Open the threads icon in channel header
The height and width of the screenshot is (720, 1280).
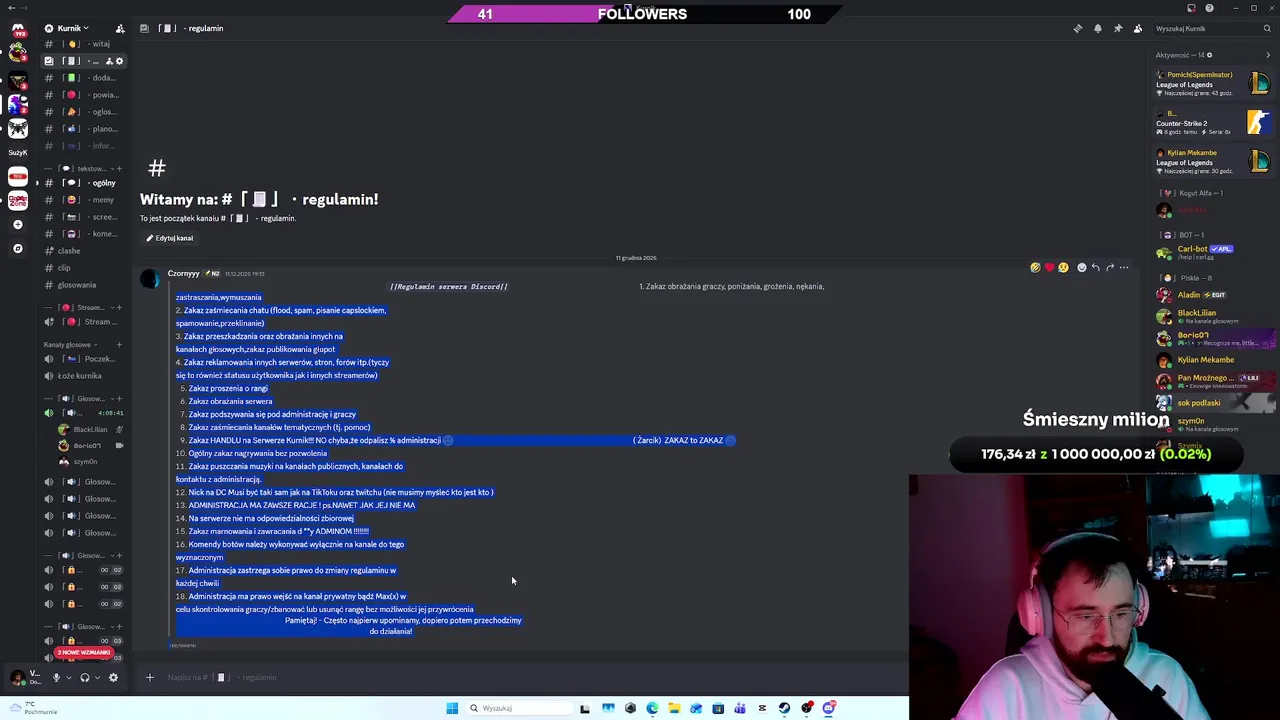click(x=1077, y=28)
